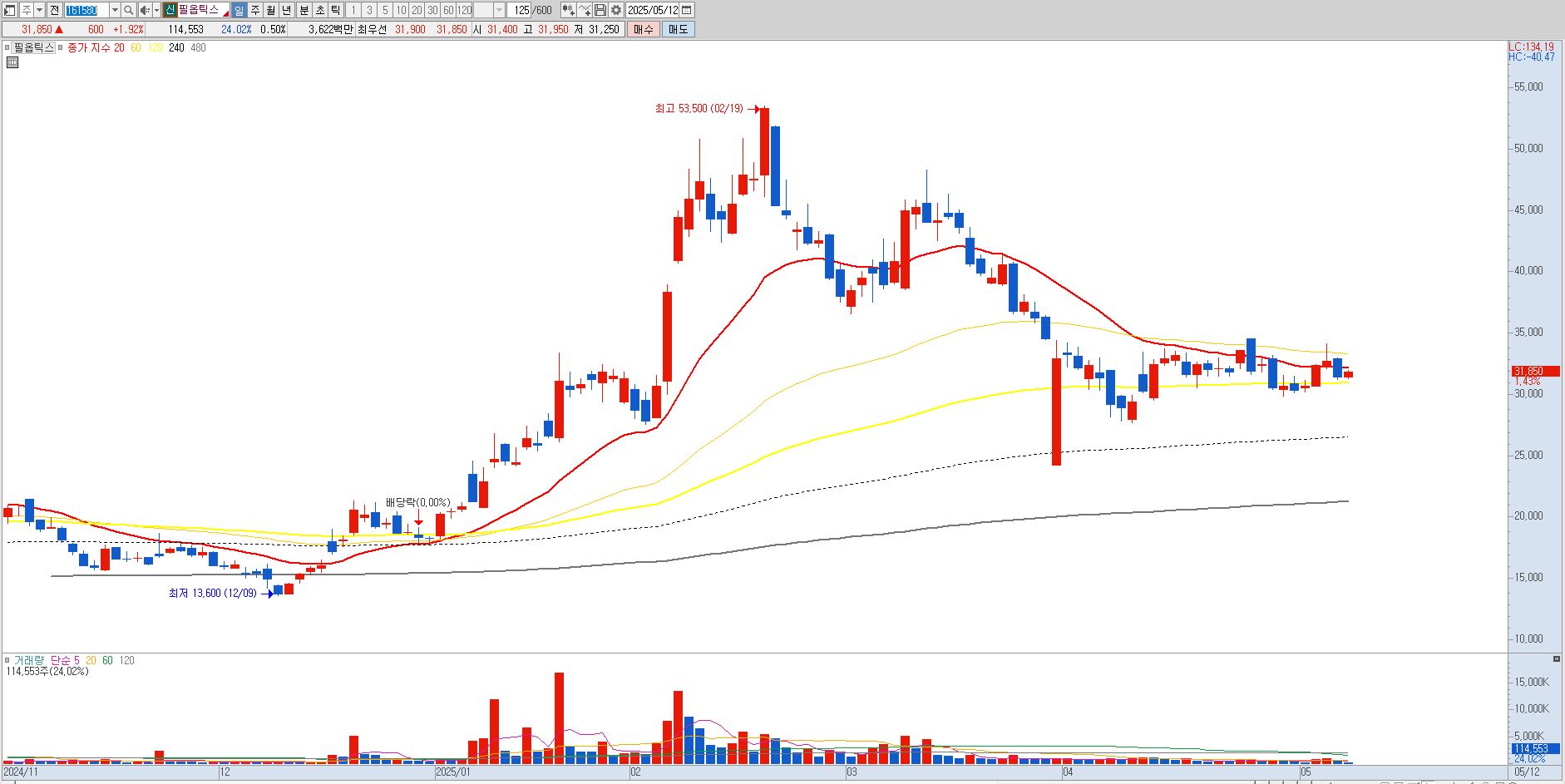Screen dimensions: 1565x784
Task: Open the dropdown arrow next to 주
Action: point(39,10)
